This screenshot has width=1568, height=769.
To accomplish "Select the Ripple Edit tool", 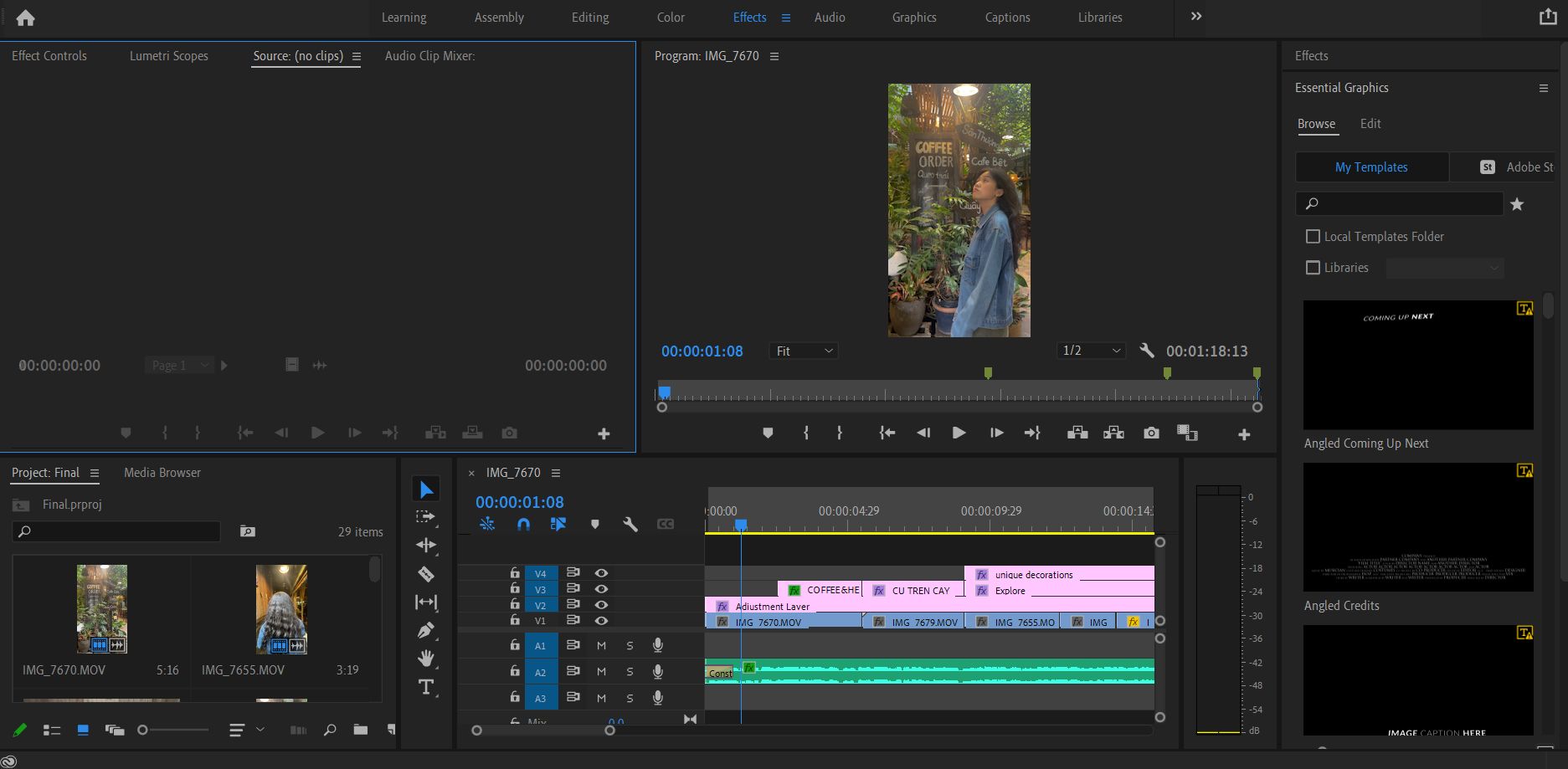I will tap(426, 545).
